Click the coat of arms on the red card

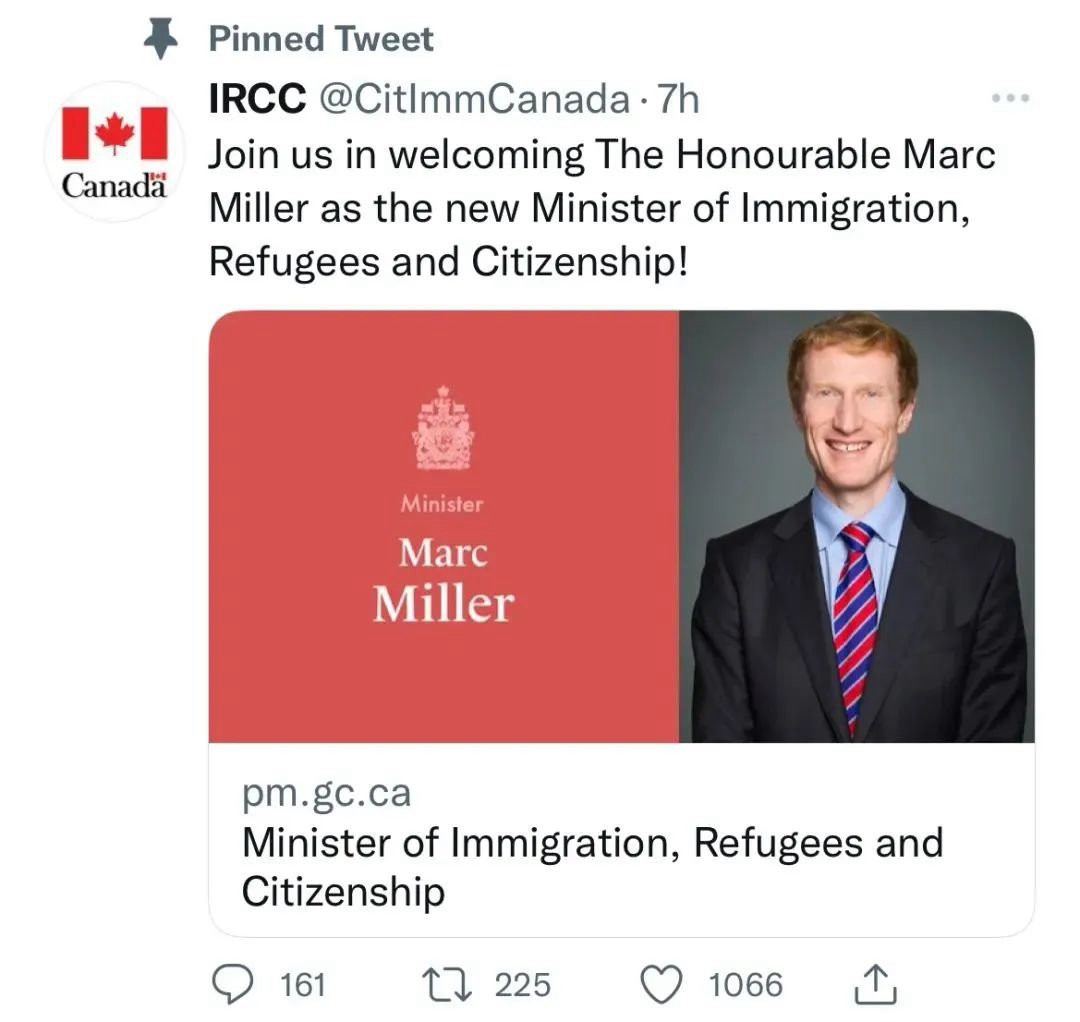(442, 428)
